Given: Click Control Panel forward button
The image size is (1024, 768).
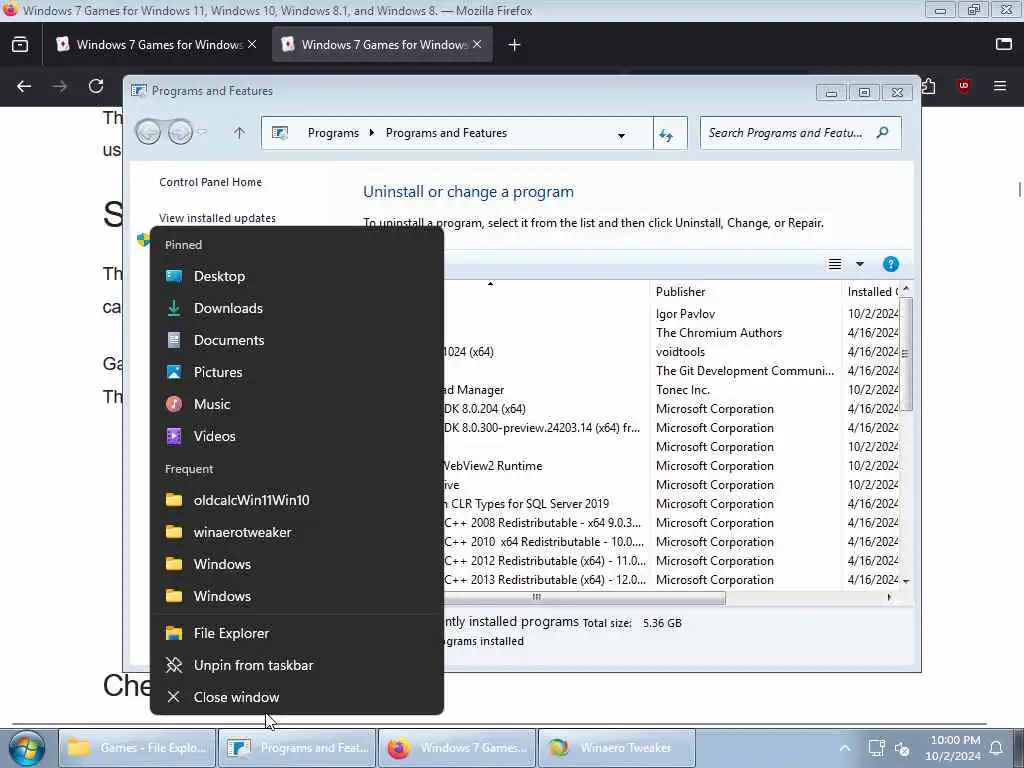Looking at the screenshot, I should pos(180,133).
